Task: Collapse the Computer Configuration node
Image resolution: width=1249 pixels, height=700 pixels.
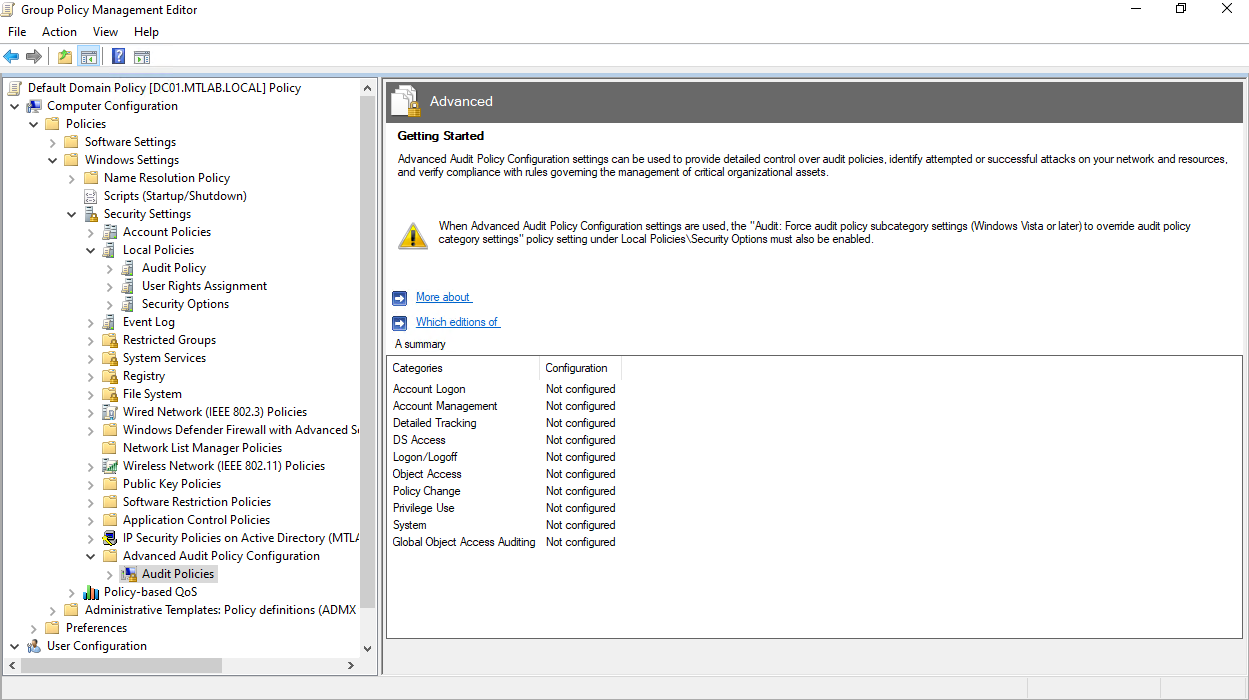Action: pyautogui.click(x=14, y=106)
